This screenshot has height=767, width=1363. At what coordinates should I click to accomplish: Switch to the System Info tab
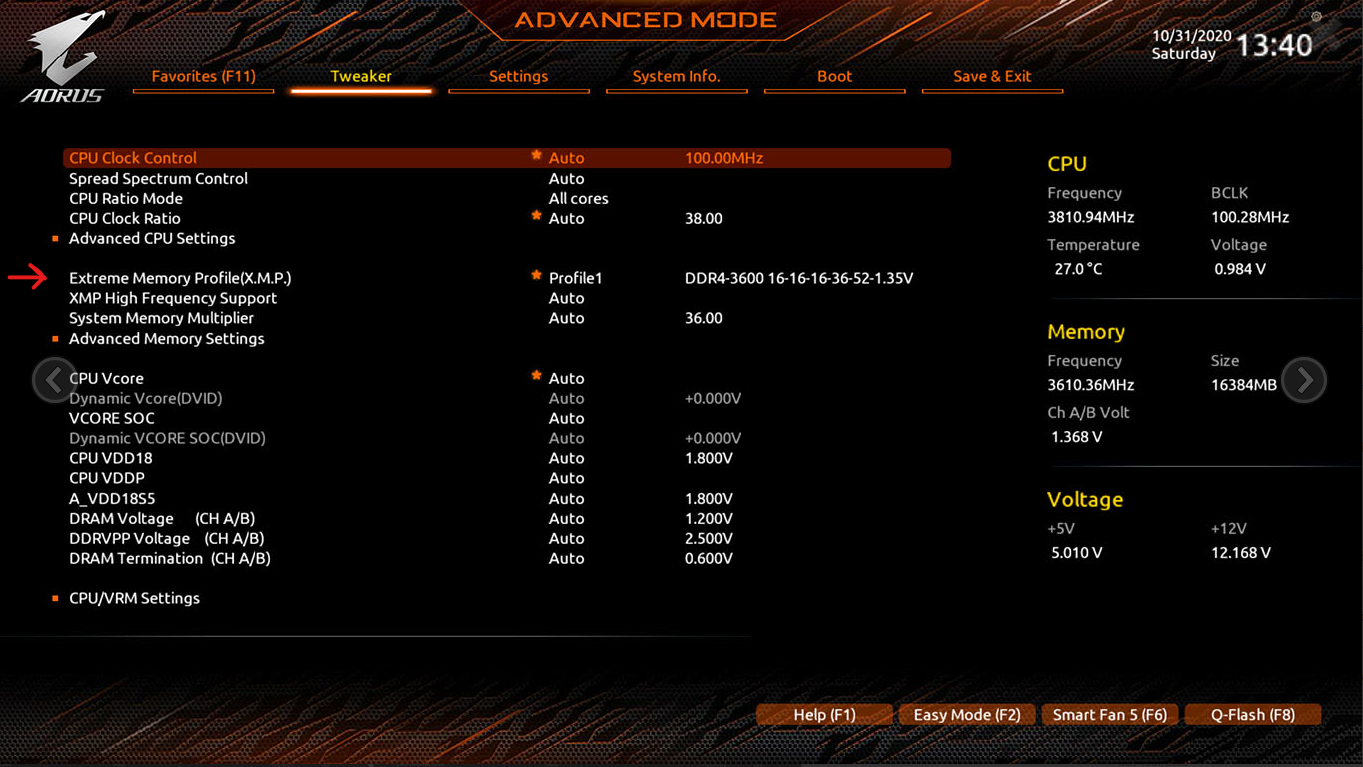pyautogui.click(x=676, y=76)
